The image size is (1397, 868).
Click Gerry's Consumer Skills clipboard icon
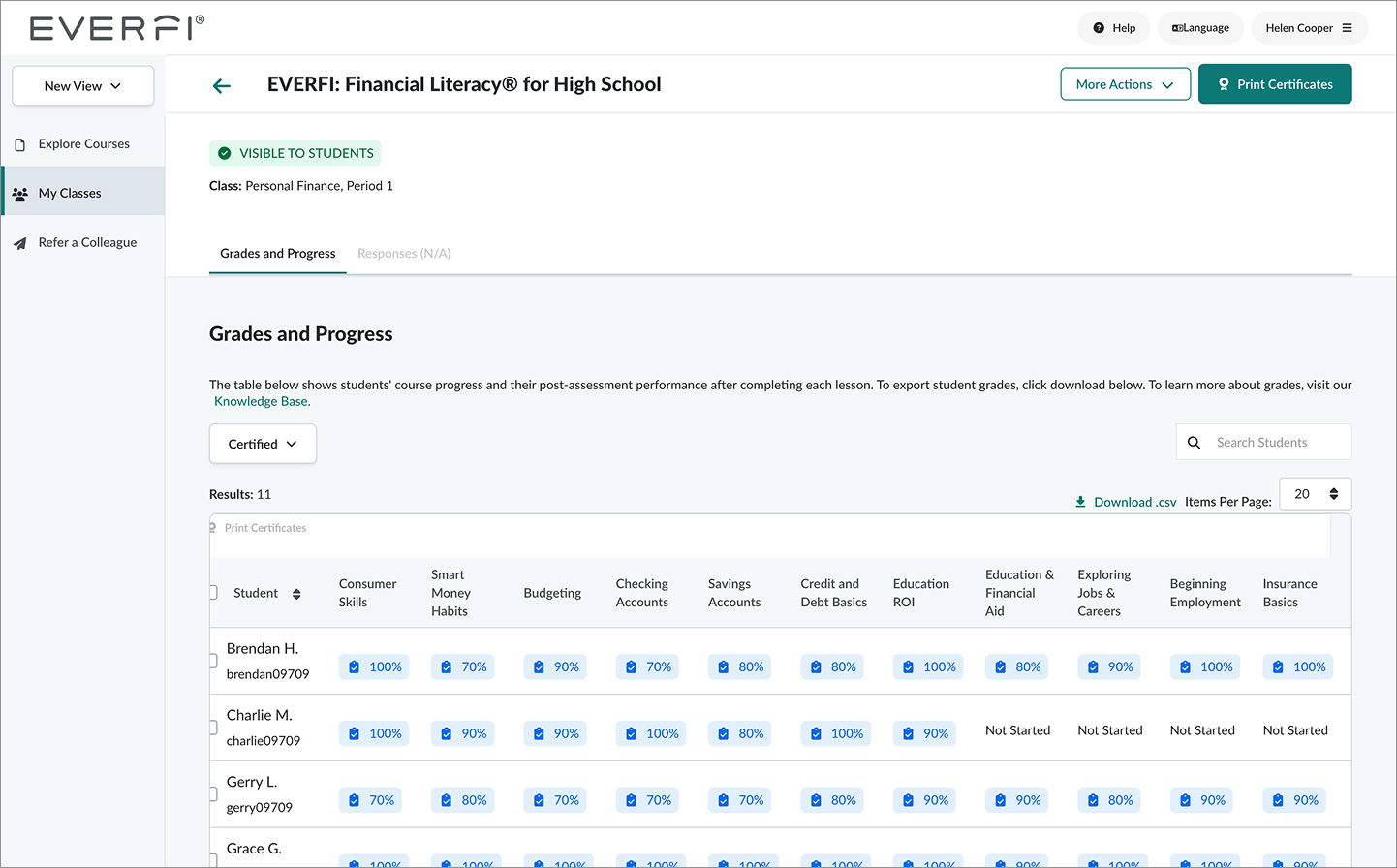click(355, 801)
